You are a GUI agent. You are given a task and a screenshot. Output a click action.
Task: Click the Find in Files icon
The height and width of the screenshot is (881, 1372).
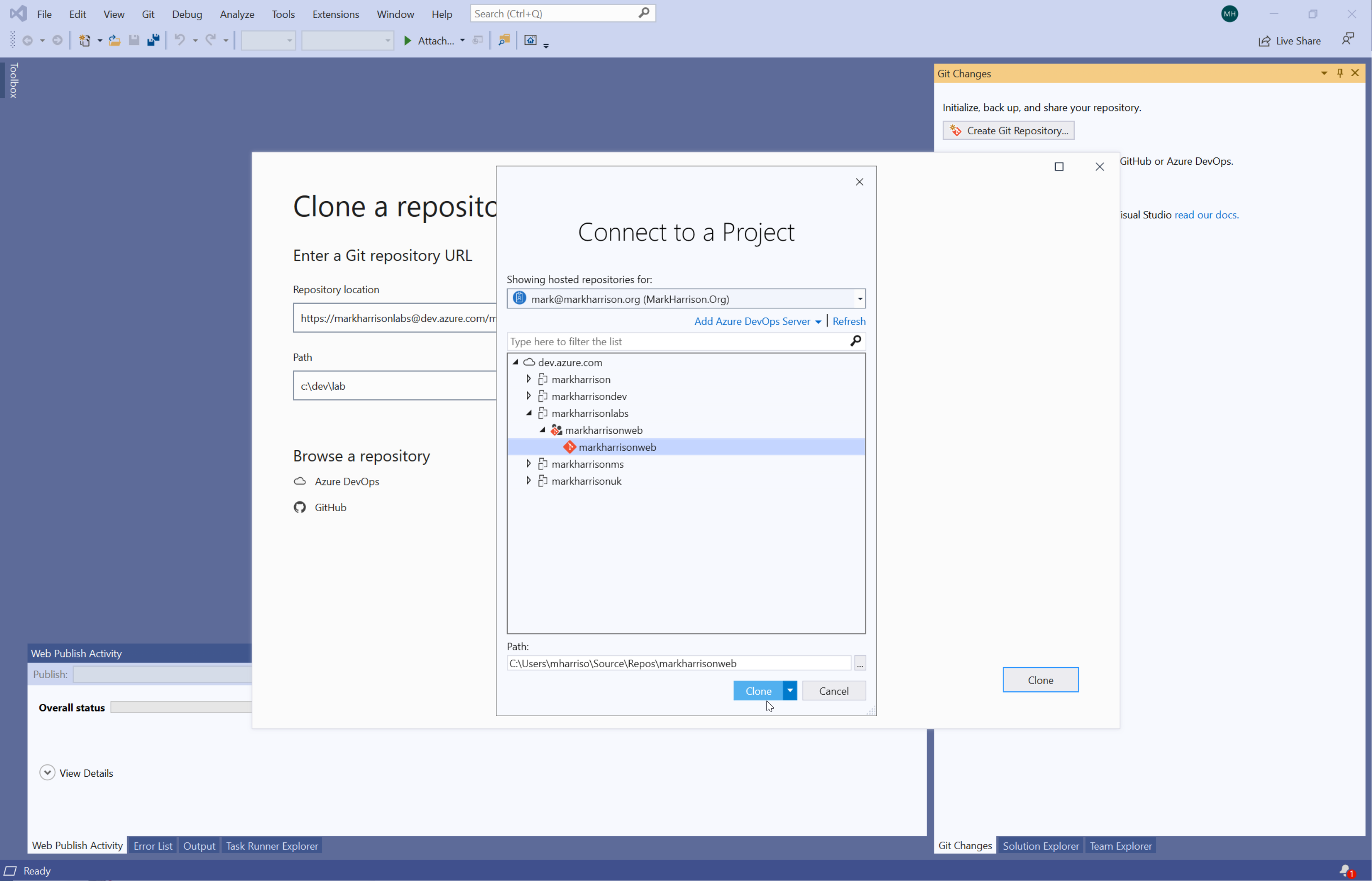pyautogui.click(x=504, y=40)
